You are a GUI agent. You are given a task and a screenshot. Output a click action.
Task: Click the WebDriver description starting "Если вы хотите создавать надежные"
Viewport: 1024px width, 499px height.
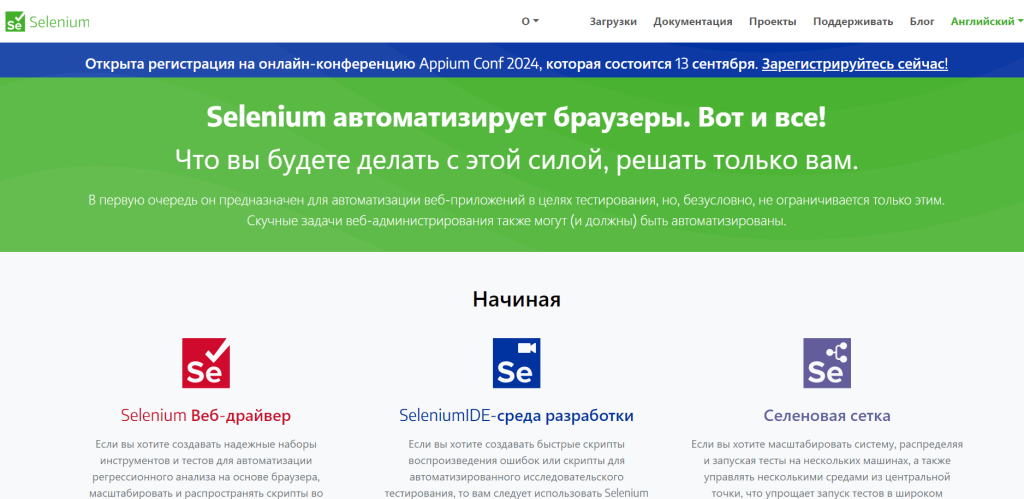click(x=206, y=468)
